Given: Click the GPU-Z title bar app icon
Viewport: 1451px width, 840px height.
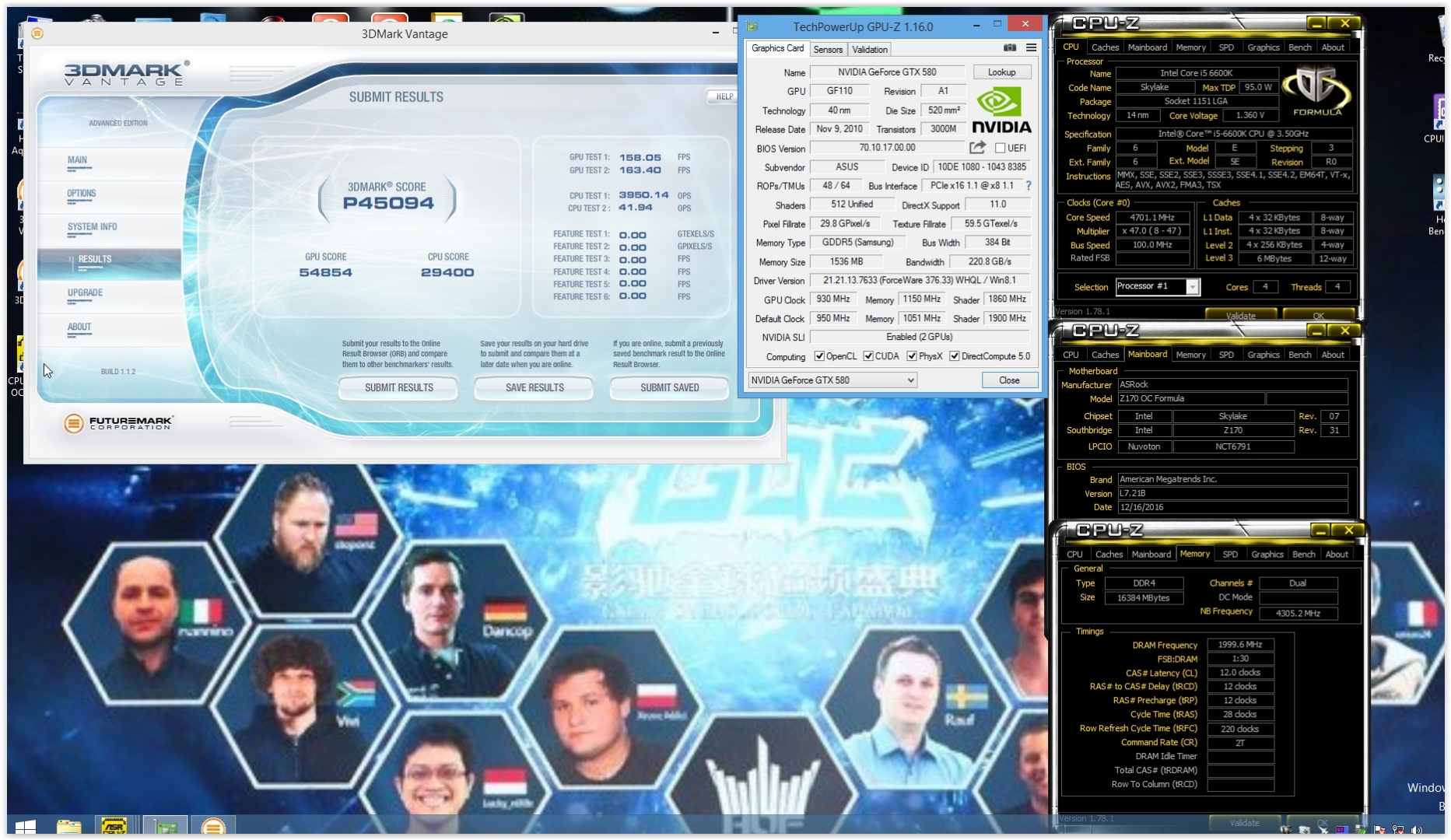Looking at the screenshot, I should pyautogui.click(x=752, y=26).
